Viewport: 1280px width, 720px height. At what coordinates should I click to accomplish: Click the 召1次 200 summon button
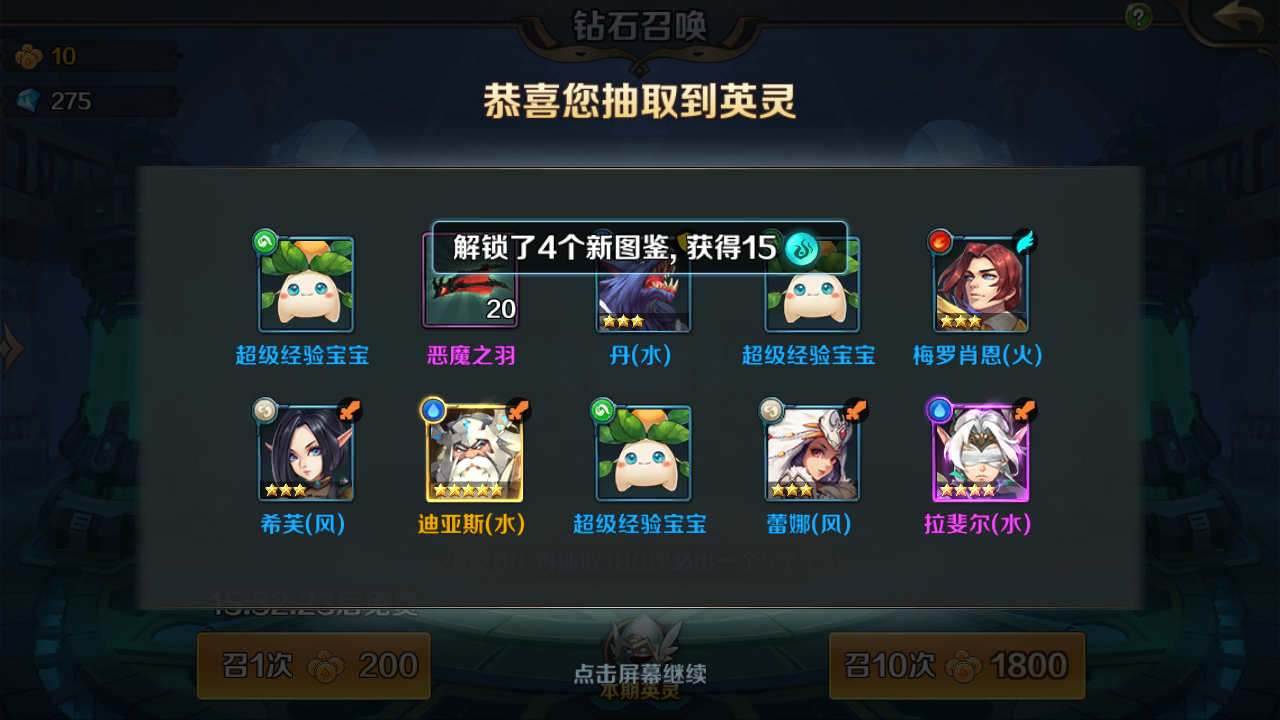click(x=314, y=666)
